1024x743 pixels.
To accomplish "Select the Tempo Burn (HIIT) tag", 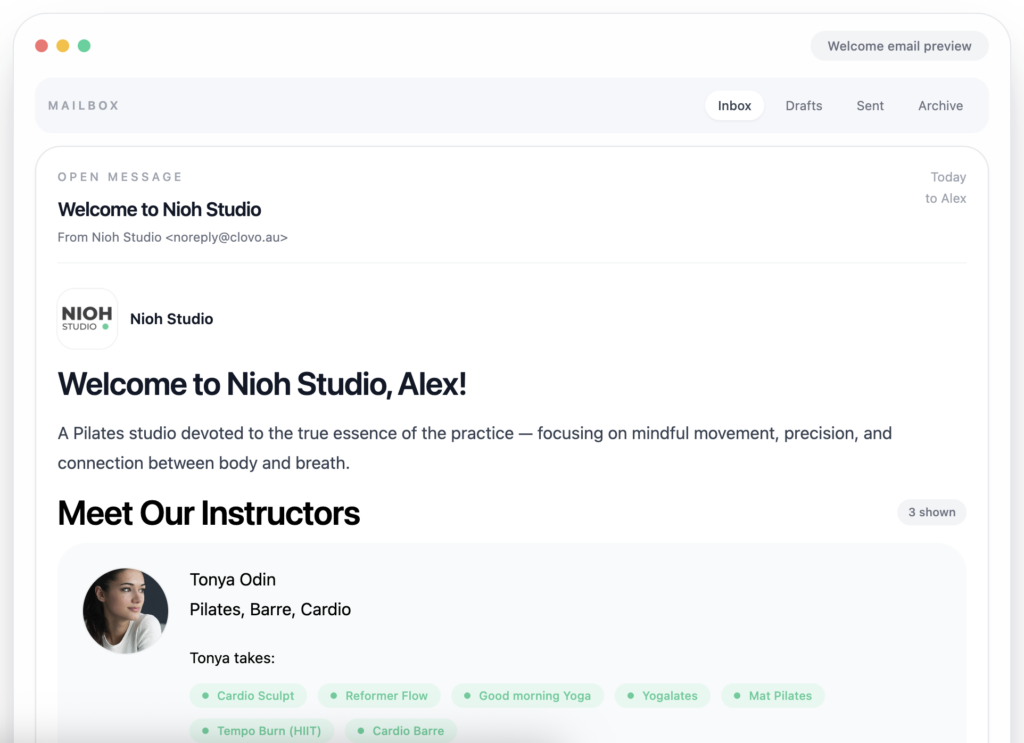I will [261, 731].
